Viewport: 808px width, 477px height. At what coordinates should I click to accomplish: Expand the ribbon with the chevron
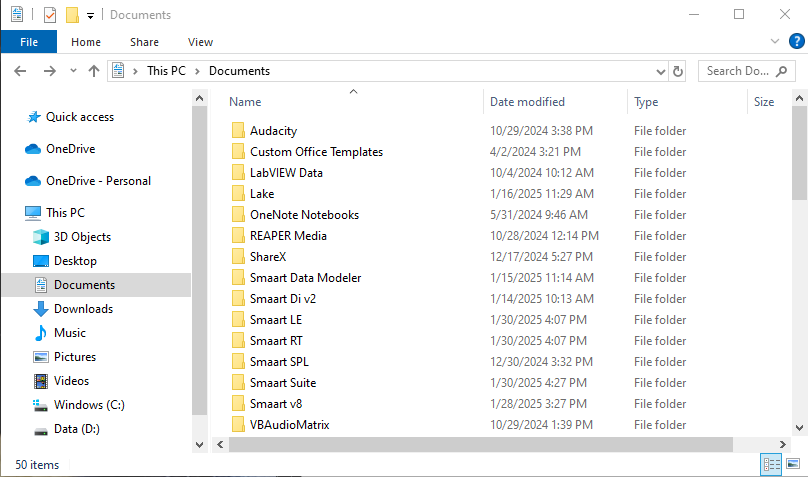click(x=775, y=41)
